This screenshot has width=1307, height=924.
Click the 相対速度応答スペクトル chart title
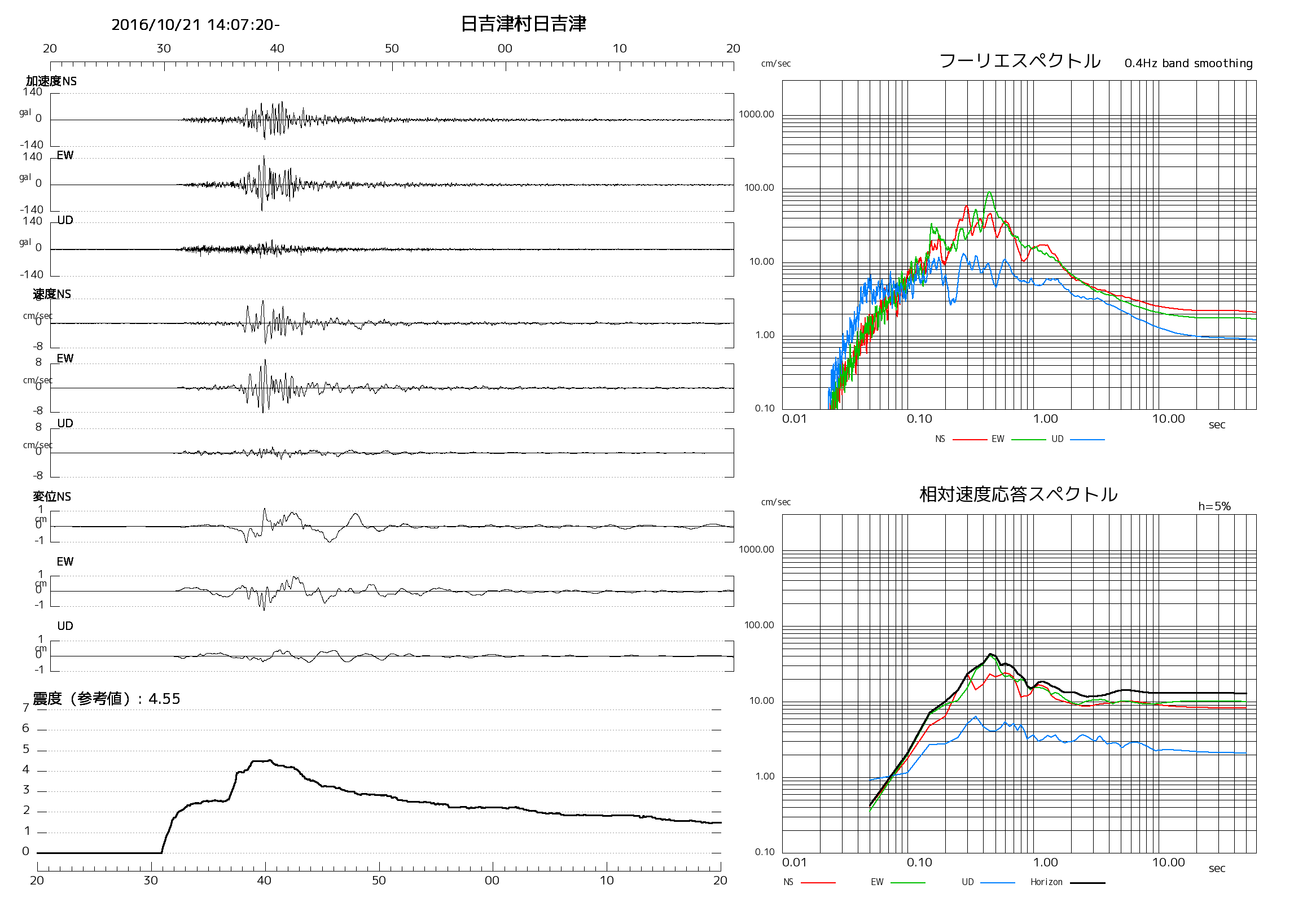[1019, 494]
